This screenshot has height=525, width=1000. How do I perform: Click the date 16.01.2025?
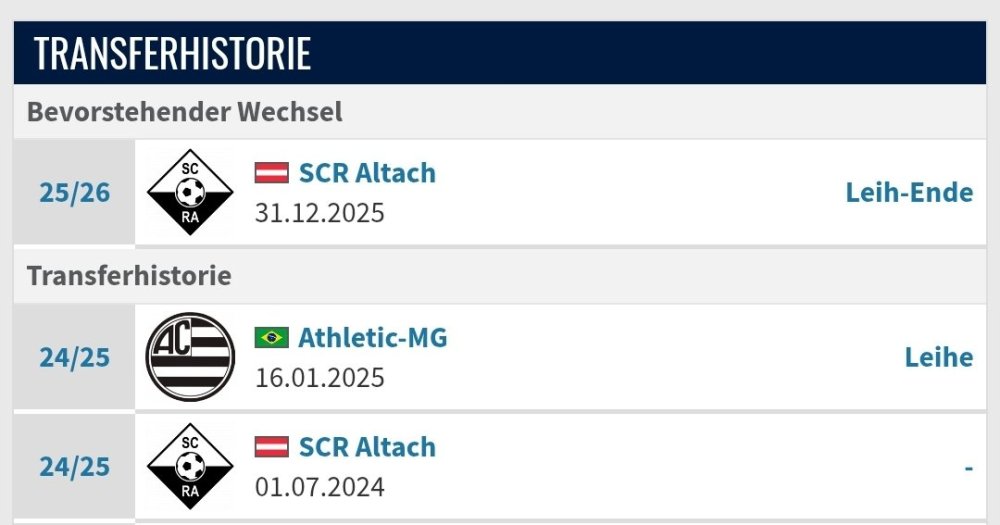coord(319,378)
